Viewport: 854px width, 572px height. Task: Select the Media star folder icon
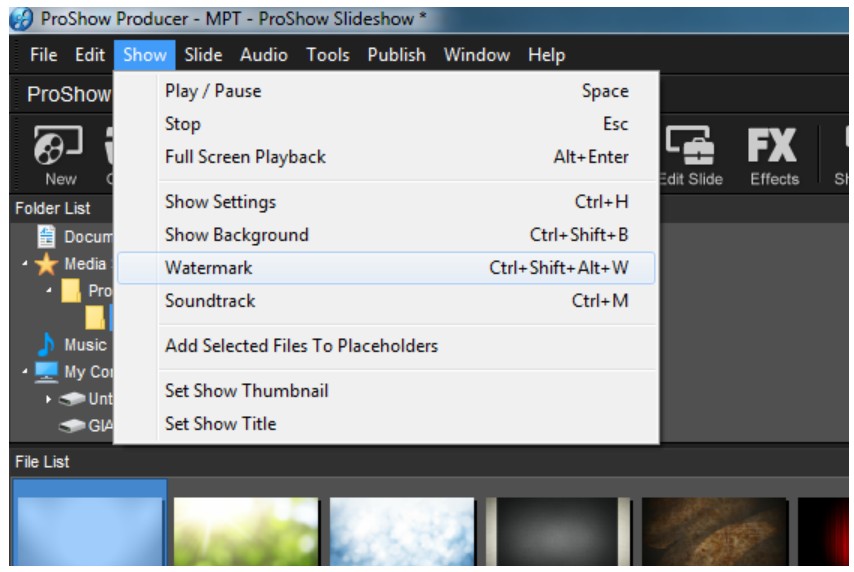46,264
